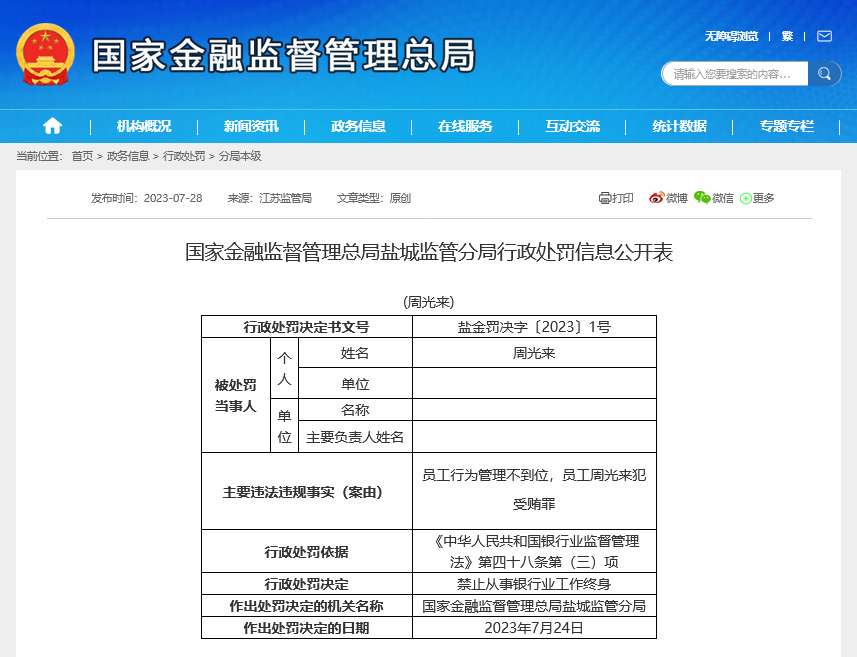Click the 主要负责人姓名 label cell
Screen dimensions: 857x657
pos(355,437)
